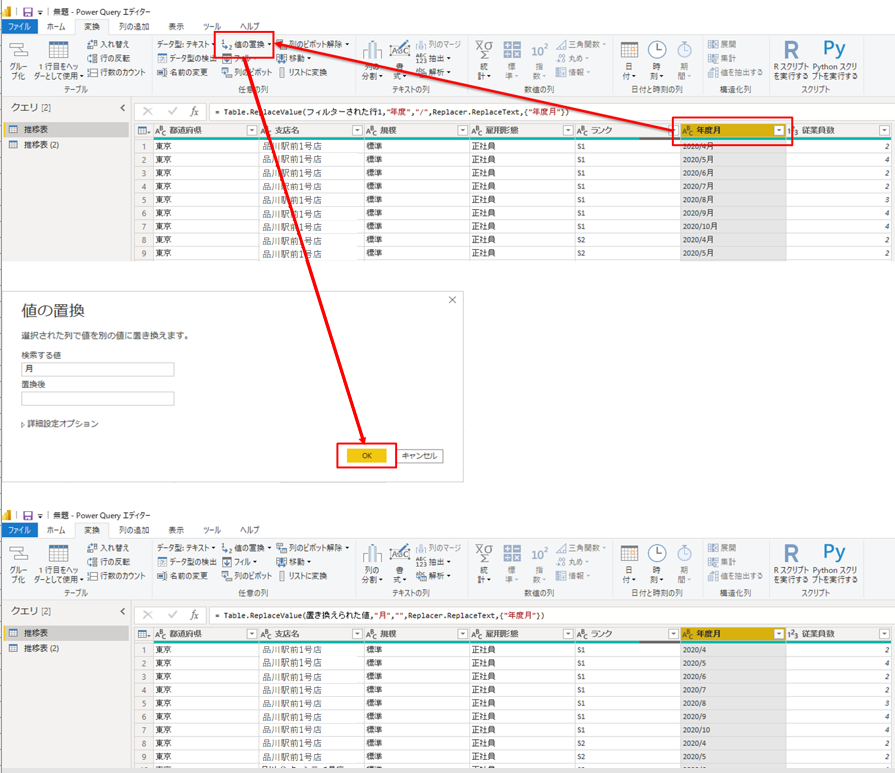The image size is (895, 773).
Task: Click the R script icon in top ribbon
Action: pos(792,50)
